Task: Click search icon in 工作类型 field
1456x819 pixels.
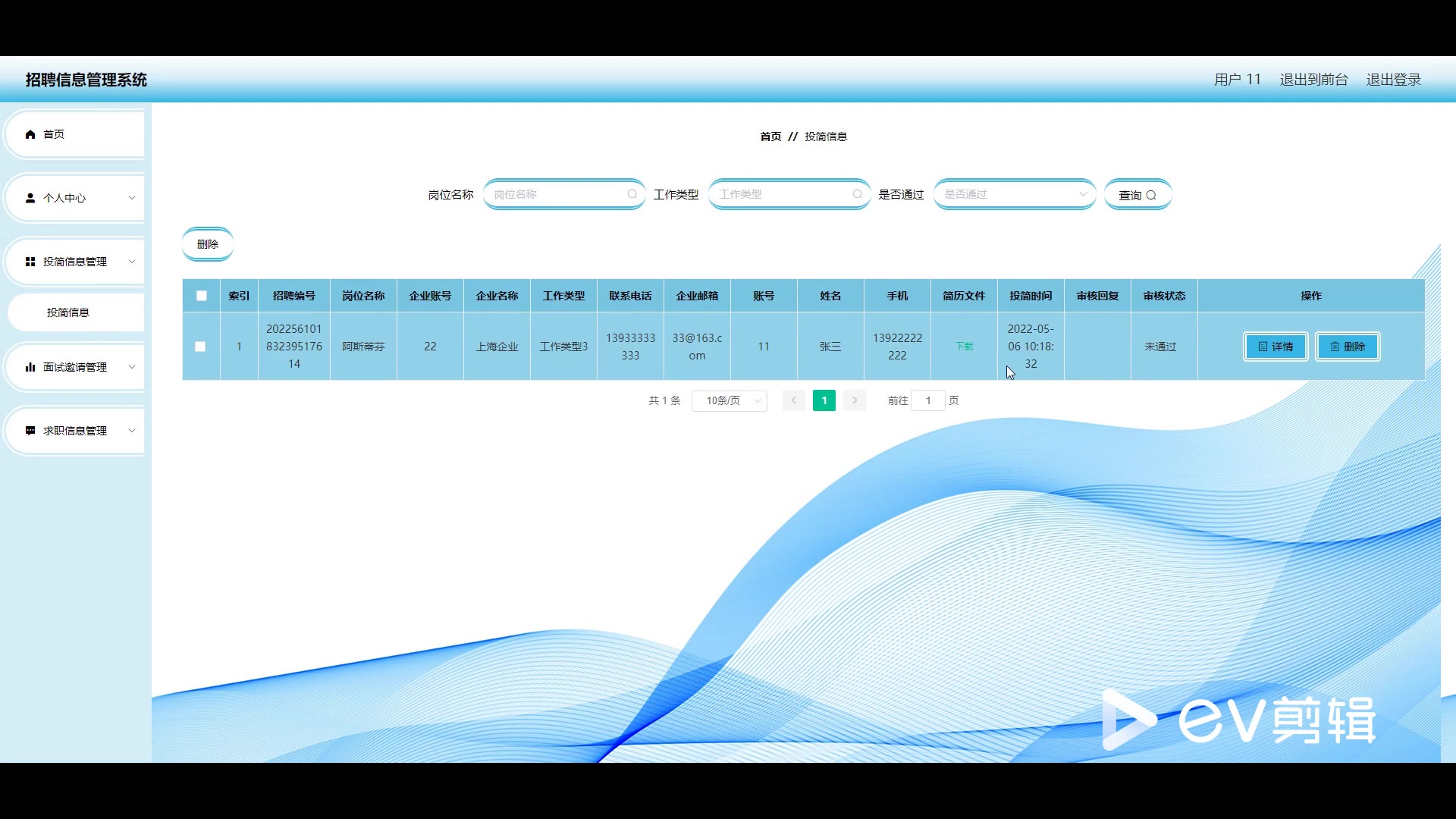Action: click(857, 195)
